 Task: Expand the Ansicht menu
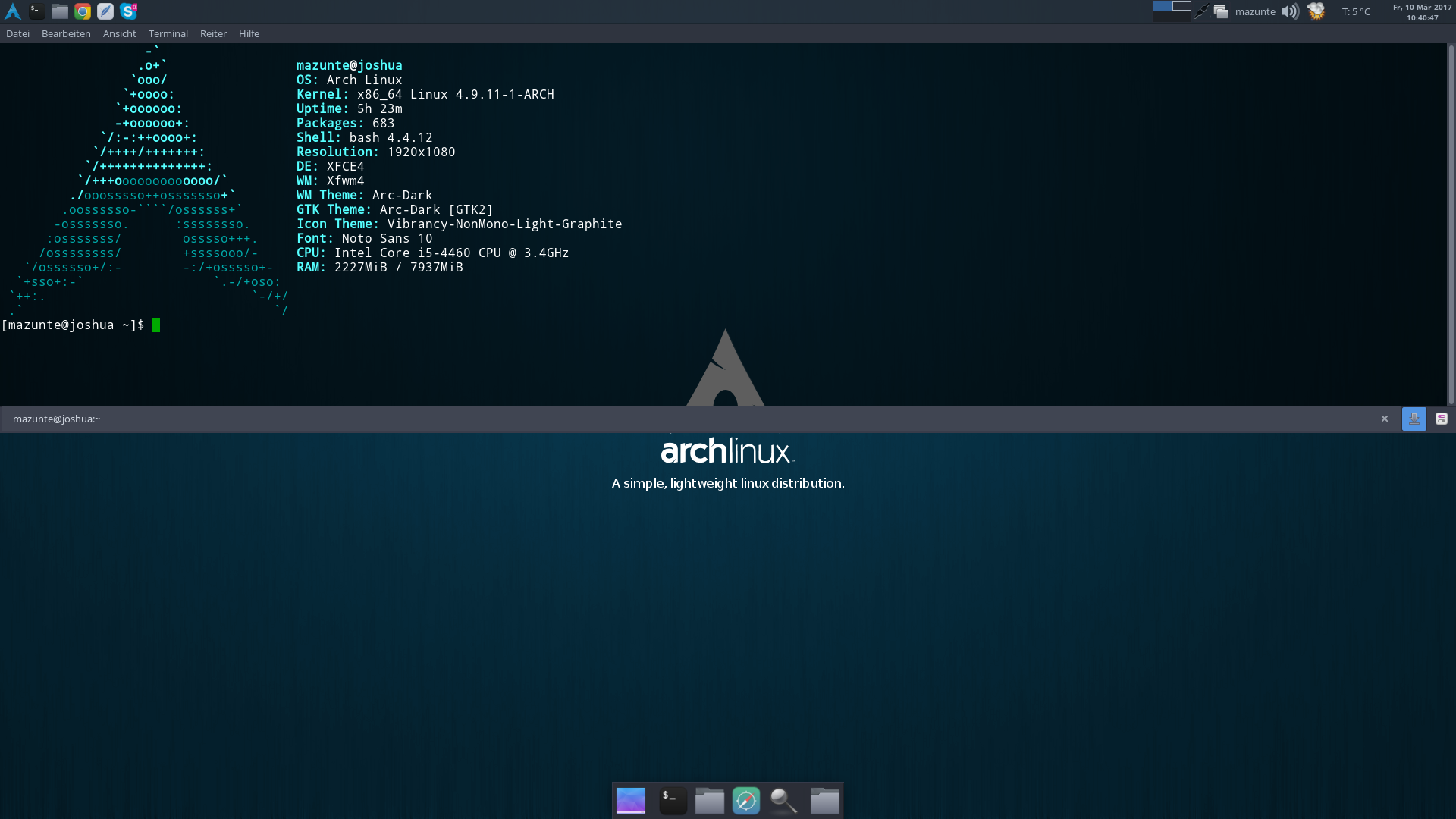[119, 33]
